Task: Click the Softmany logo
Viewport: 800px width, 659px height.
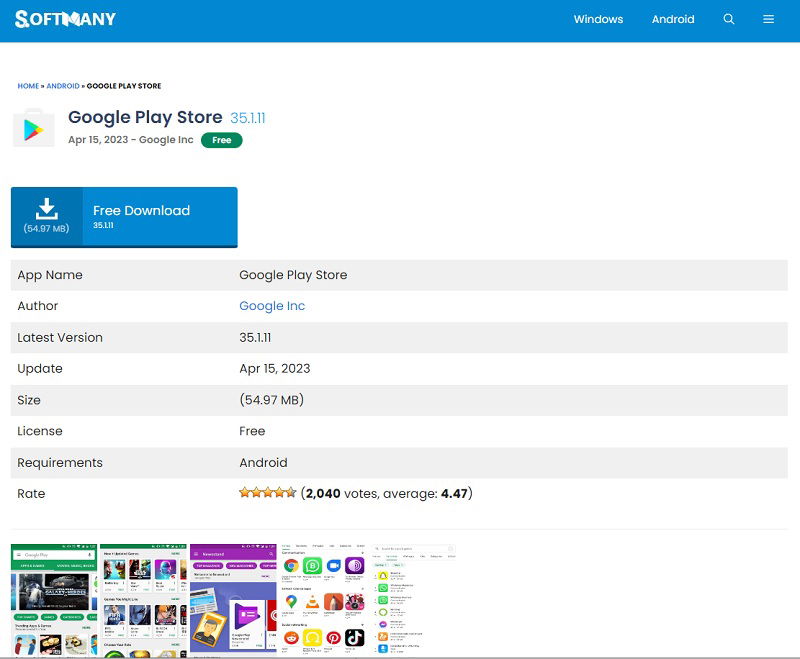Action: point(65,19)
